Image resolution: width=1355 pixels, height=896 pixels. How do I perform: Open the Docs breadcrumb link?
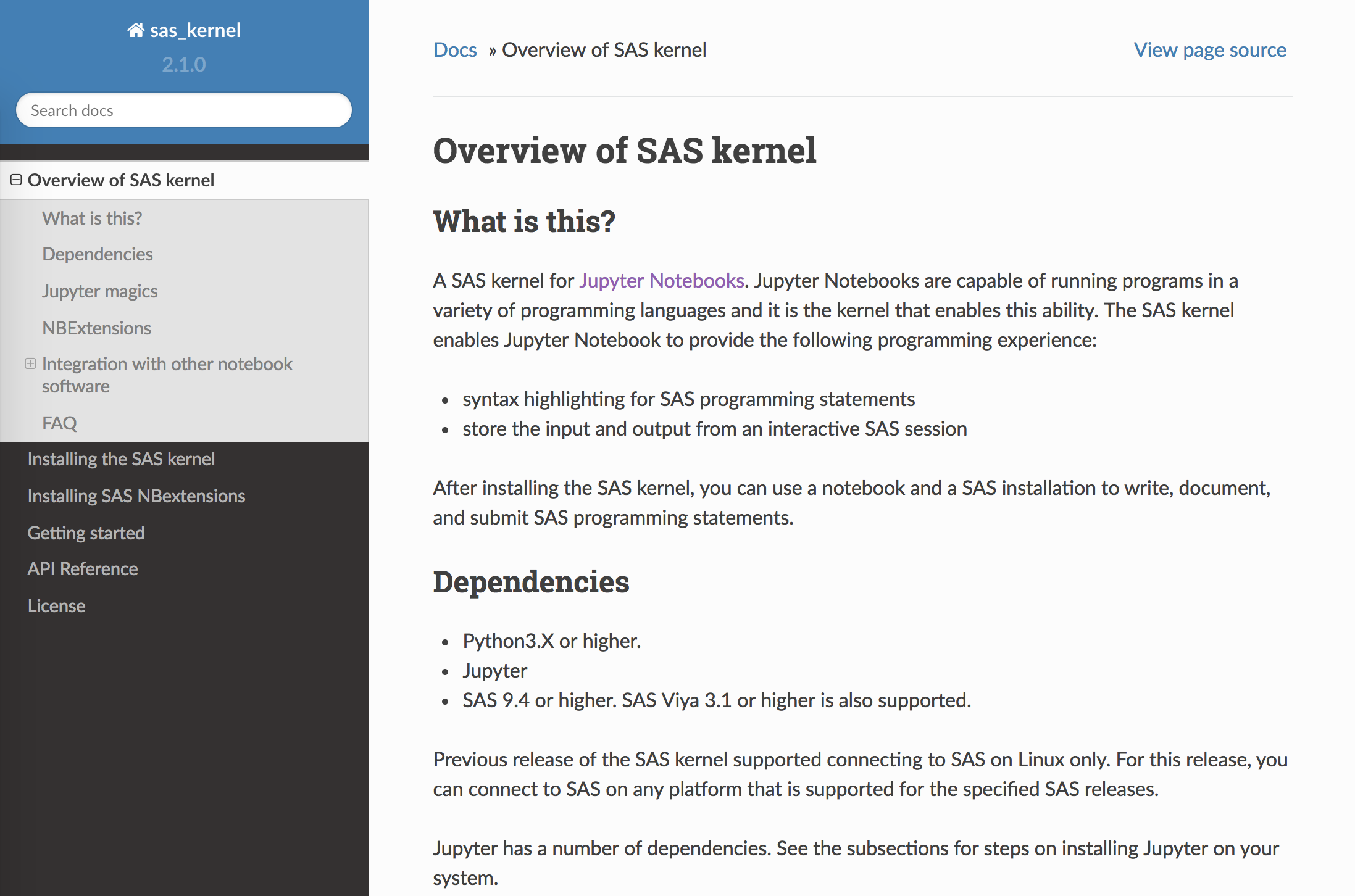coord(455,50)
